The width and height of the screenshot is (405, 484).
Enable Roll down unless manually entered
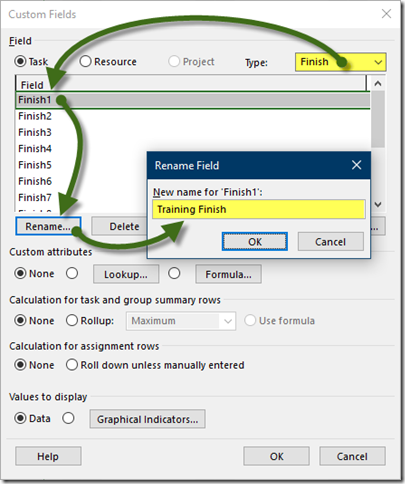coord(72,365)
